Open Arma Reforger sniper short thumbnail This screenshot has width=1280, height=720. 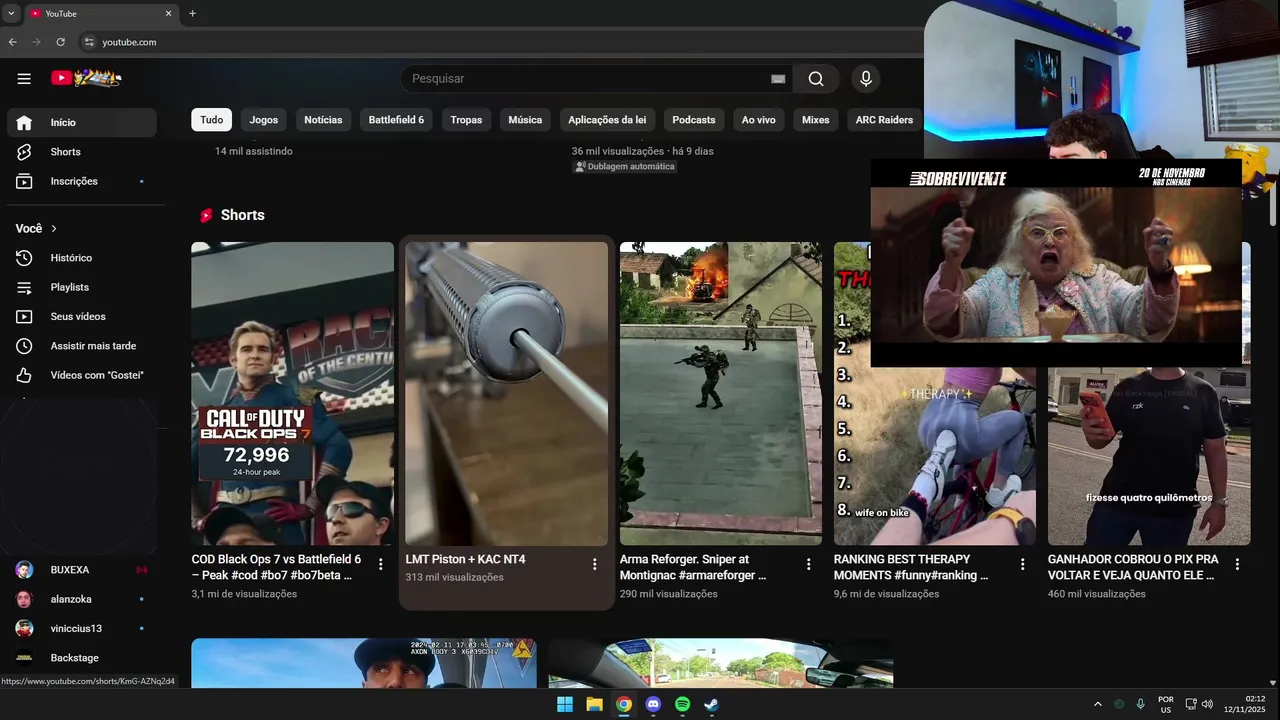pos(721,394)
